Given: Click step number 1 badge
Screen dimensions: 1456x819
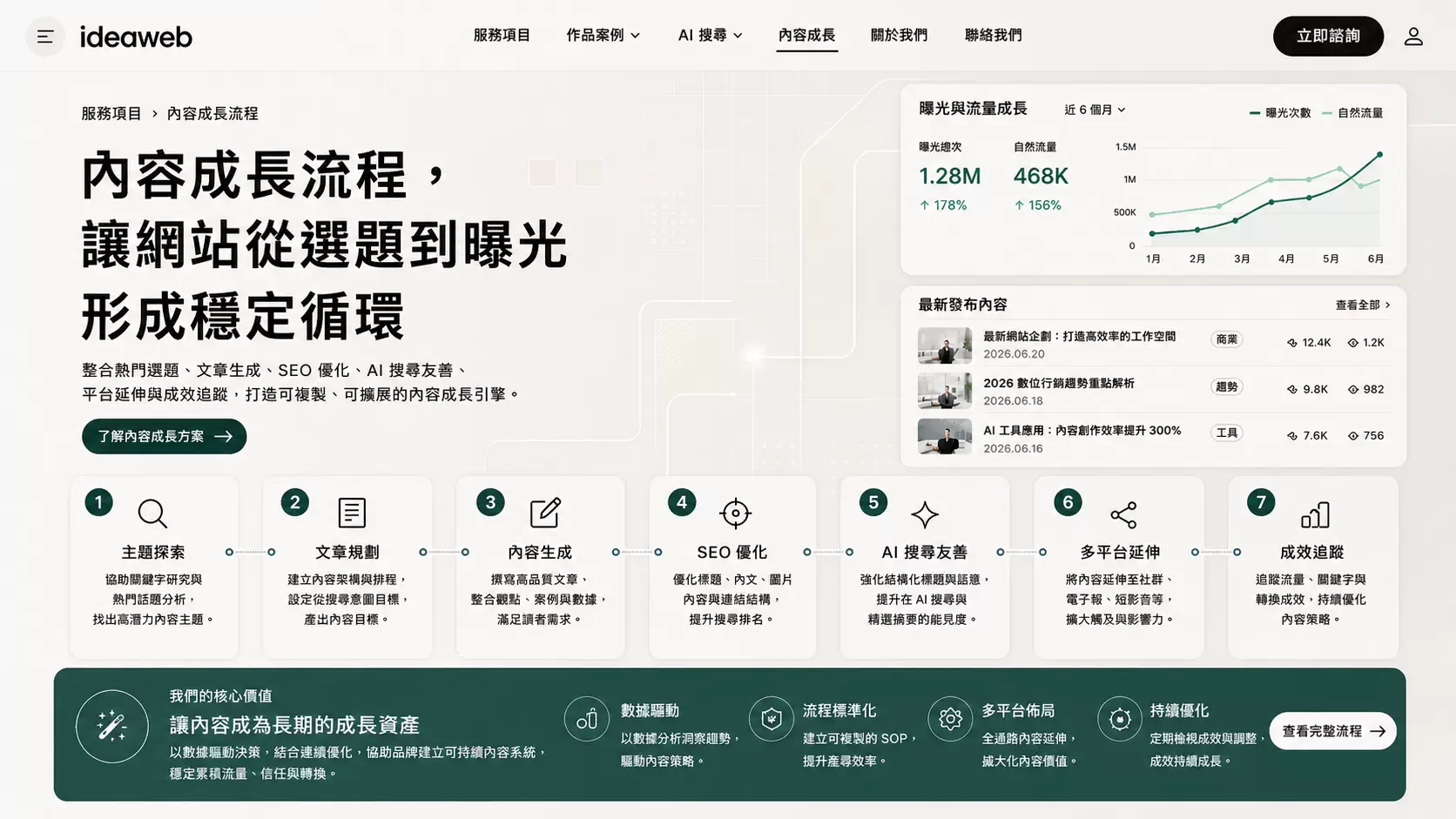Looking at the screenshot, I should point(98,502).
